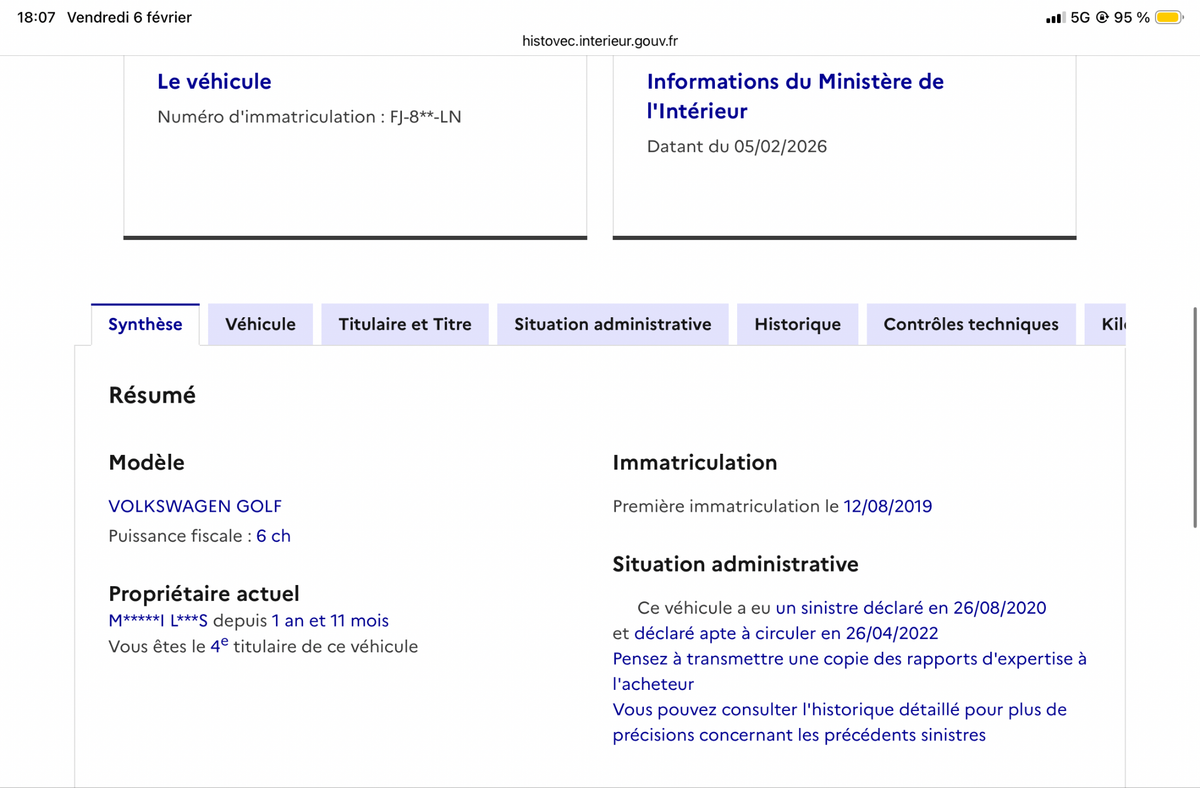Click first registration date 12/08/2019
Screen dimensions: 1200x788
tap(888, 506)
